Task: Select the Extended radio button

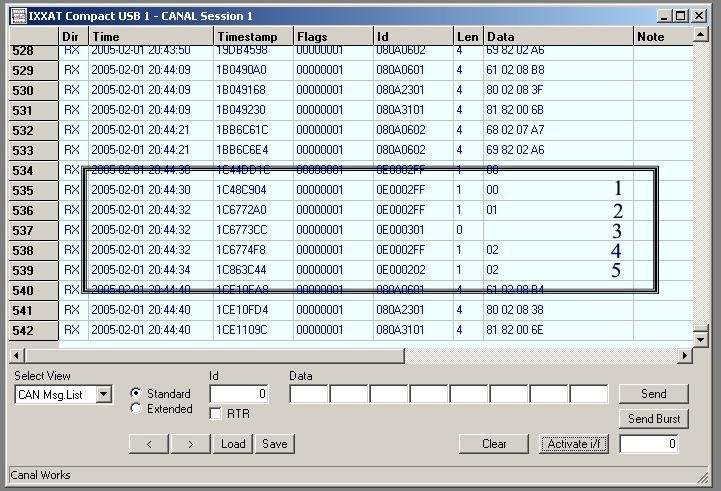Action: pos(137,409)
